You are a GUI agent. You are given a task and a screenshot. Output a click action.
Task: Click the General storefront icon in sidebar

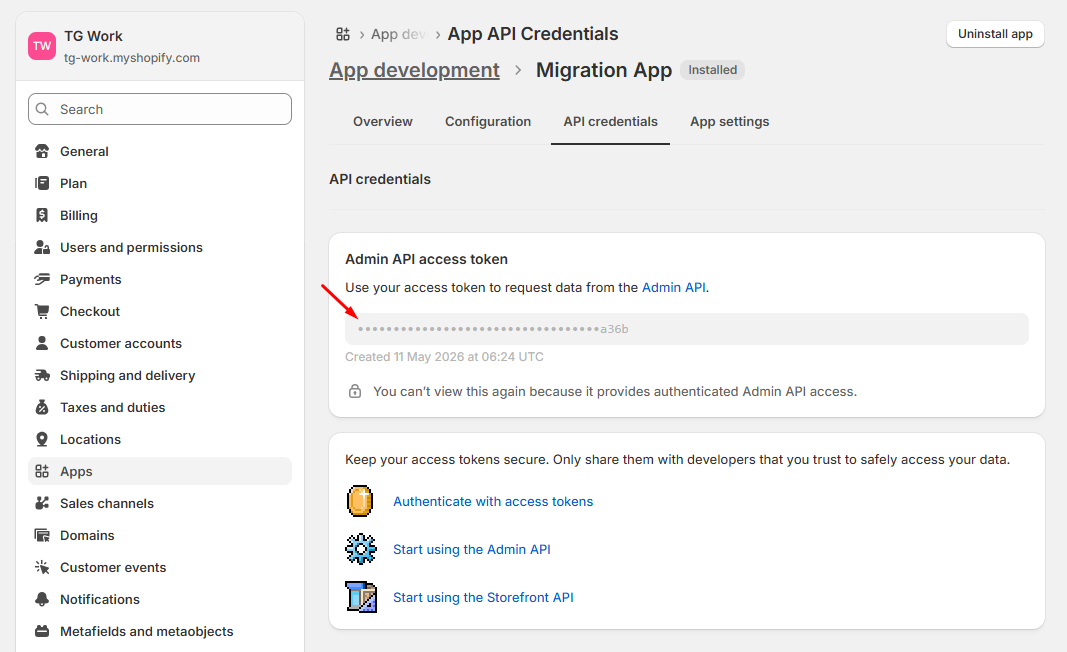(x=42, y=151)
